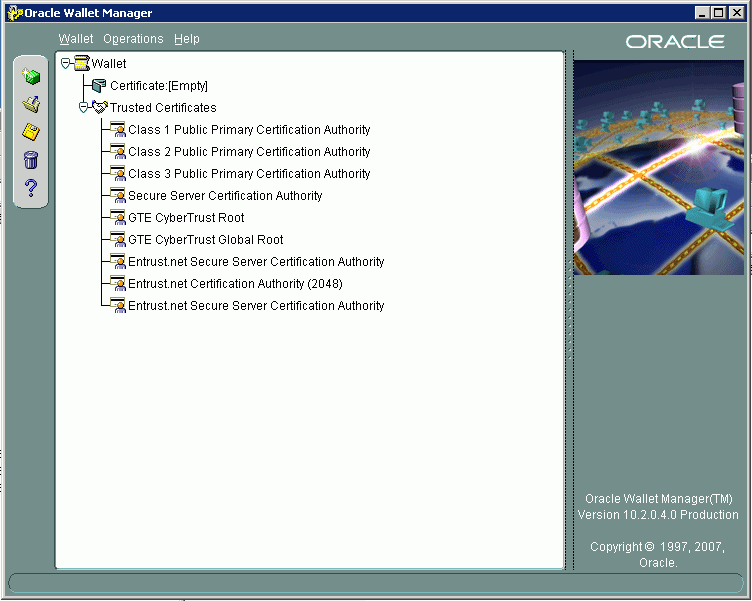Screen dimensions: 752x601
Task: Click the Wallet root node icon
Action: [x=82, y=63]
